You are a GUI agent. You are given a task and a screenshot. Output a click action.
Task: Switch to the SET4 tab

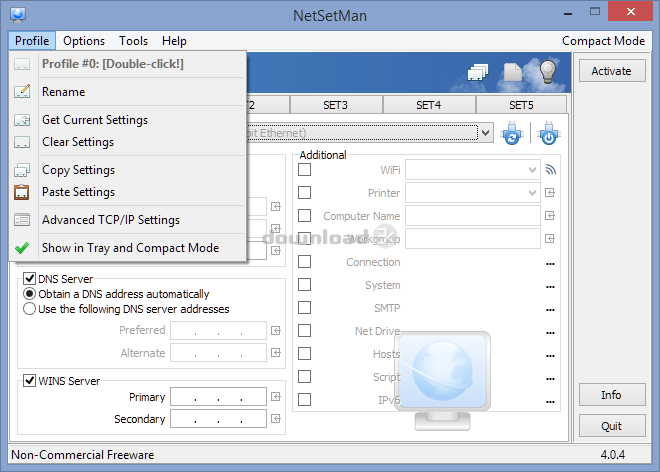tap(428, 105)
